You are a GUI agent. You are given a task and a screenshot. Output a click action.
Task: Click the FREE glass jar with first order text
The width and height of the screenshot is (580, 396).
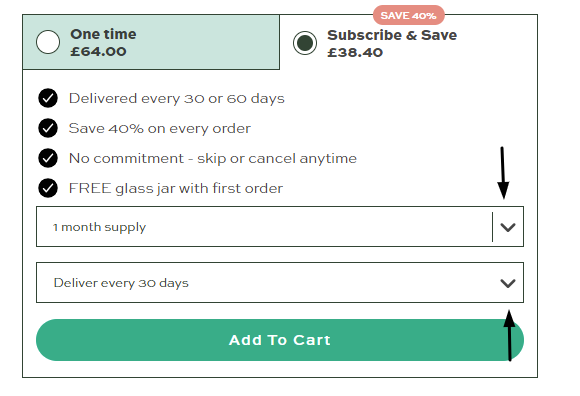(x=176, y=189)
